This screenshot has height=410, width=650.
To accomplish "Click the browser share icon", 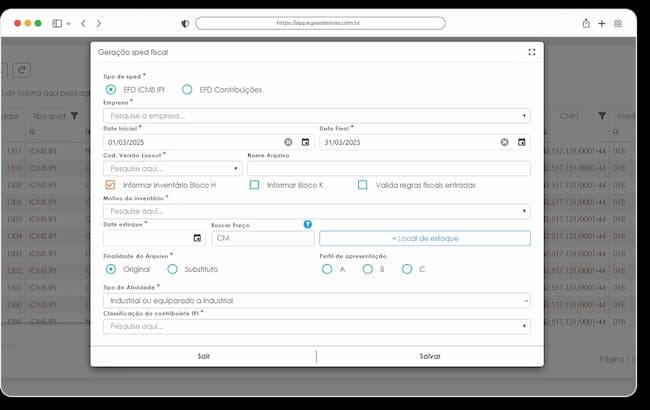I will coord(586,23).
